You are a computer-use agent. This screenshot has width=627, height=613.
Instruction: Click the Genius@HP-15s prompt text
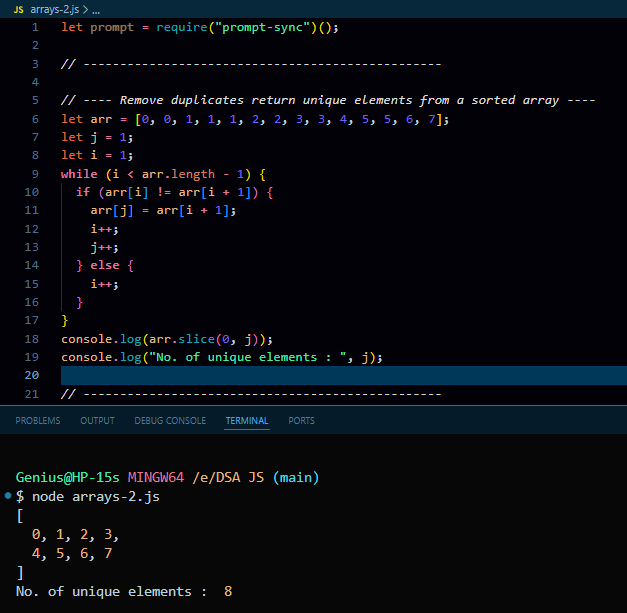(68, 477)
